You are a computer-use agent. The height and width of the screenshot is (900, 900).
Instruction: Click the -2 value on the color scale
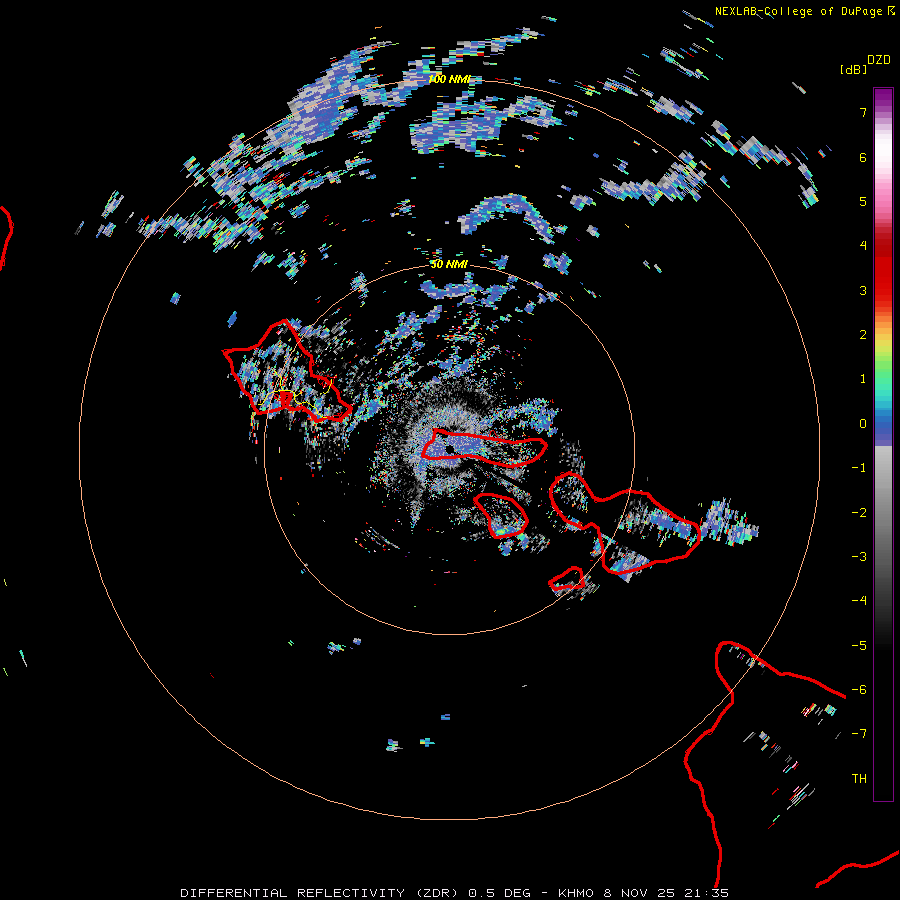point(859,512)
